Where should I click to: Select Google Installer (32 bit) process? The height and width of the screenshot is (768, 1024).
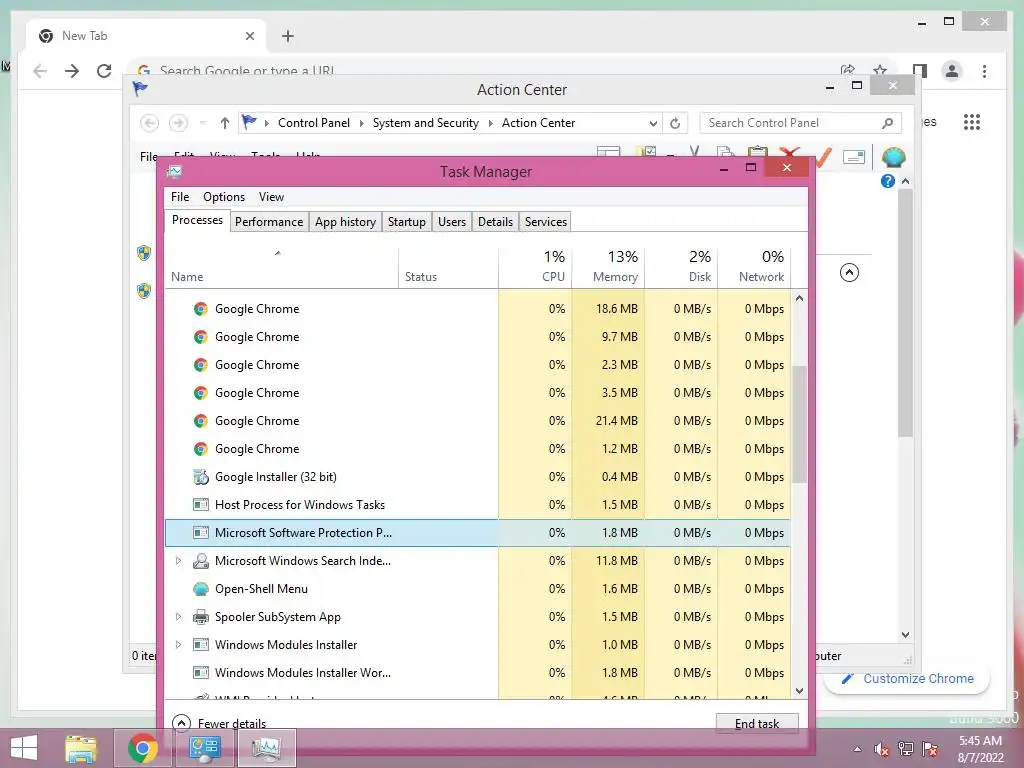coord(477,477)
